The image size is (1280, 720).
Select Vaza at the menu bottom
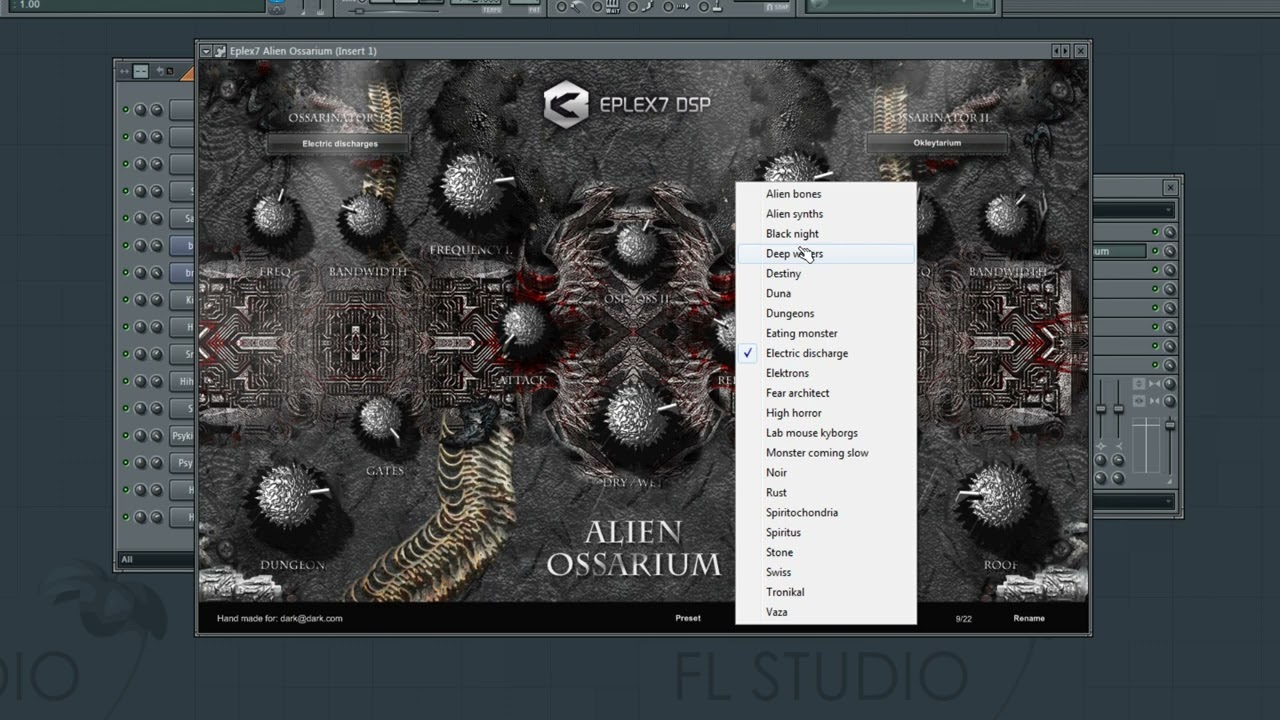pyautogui.click(x=826, y=612)
